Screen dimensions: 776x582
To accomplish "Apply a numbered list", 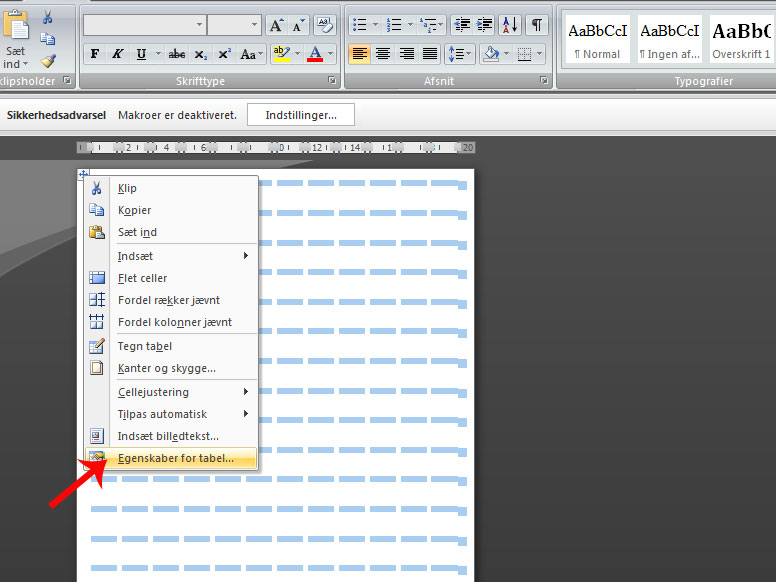I will coord(394,25).
